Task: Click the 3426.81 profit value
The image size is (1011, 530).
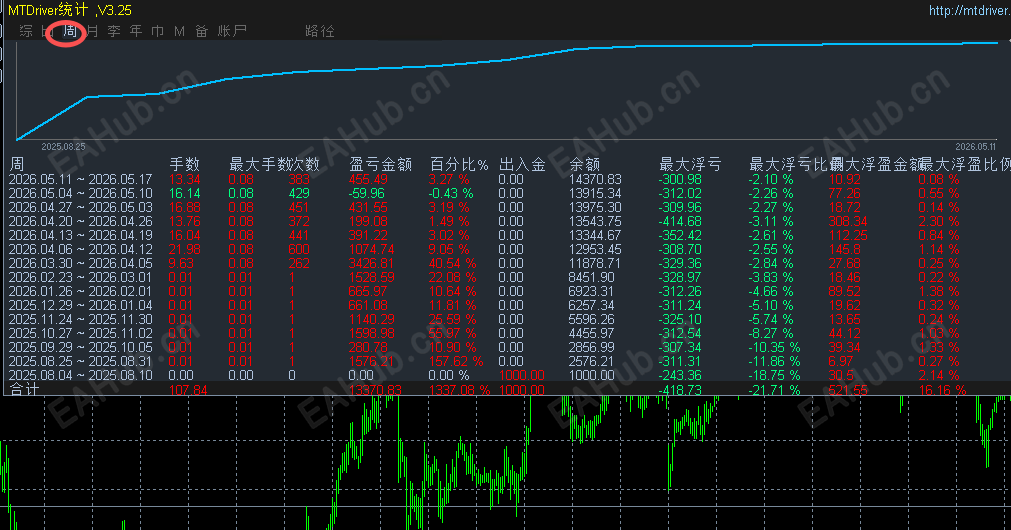Action: [x=371, y=263]
